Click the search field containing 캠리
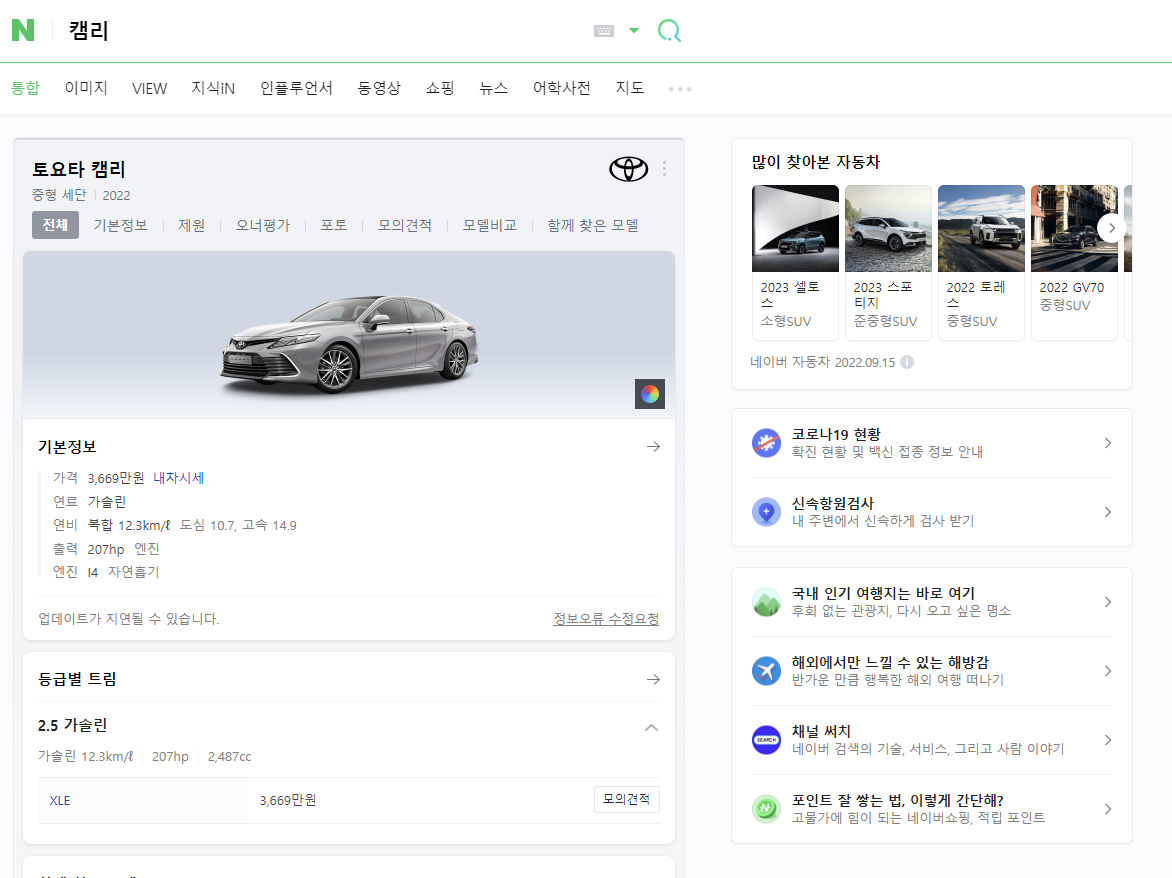 click(x=321, y=31)
